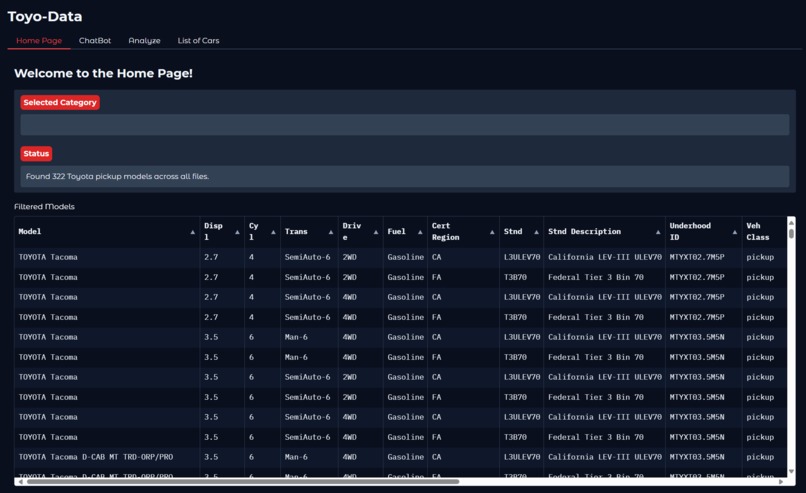This screenshot has height=493, width=806.
Task: Open the Home Page tab
Action: pos(39,41)
